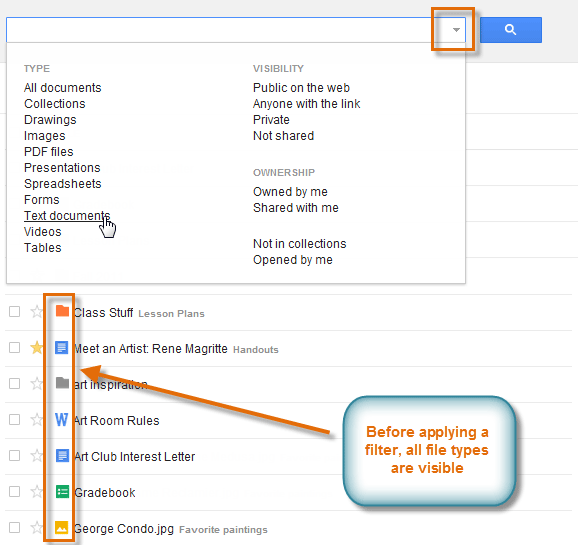Filter by Drawings type
578x545 pixels.
50,120
